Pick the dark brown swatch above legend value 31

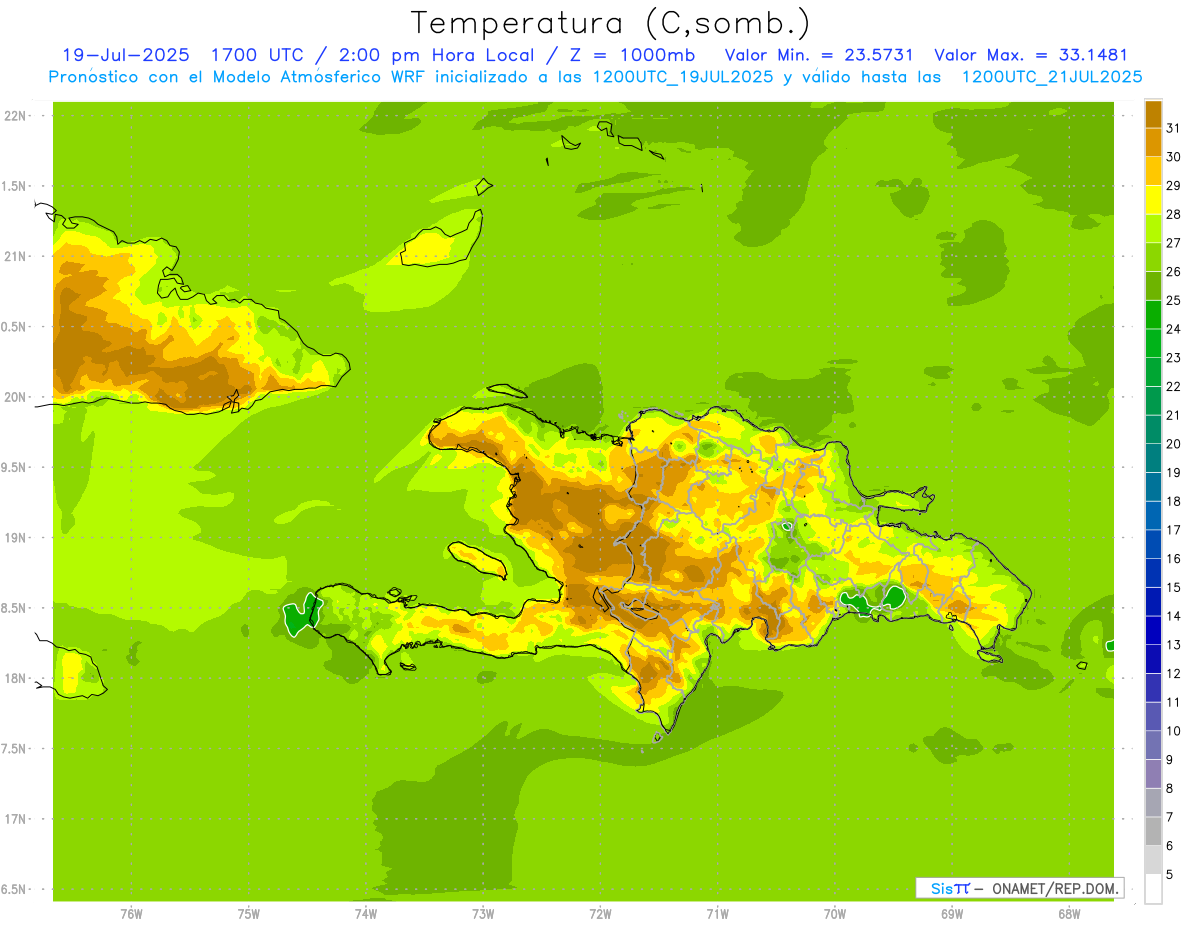click(1153, 115)
